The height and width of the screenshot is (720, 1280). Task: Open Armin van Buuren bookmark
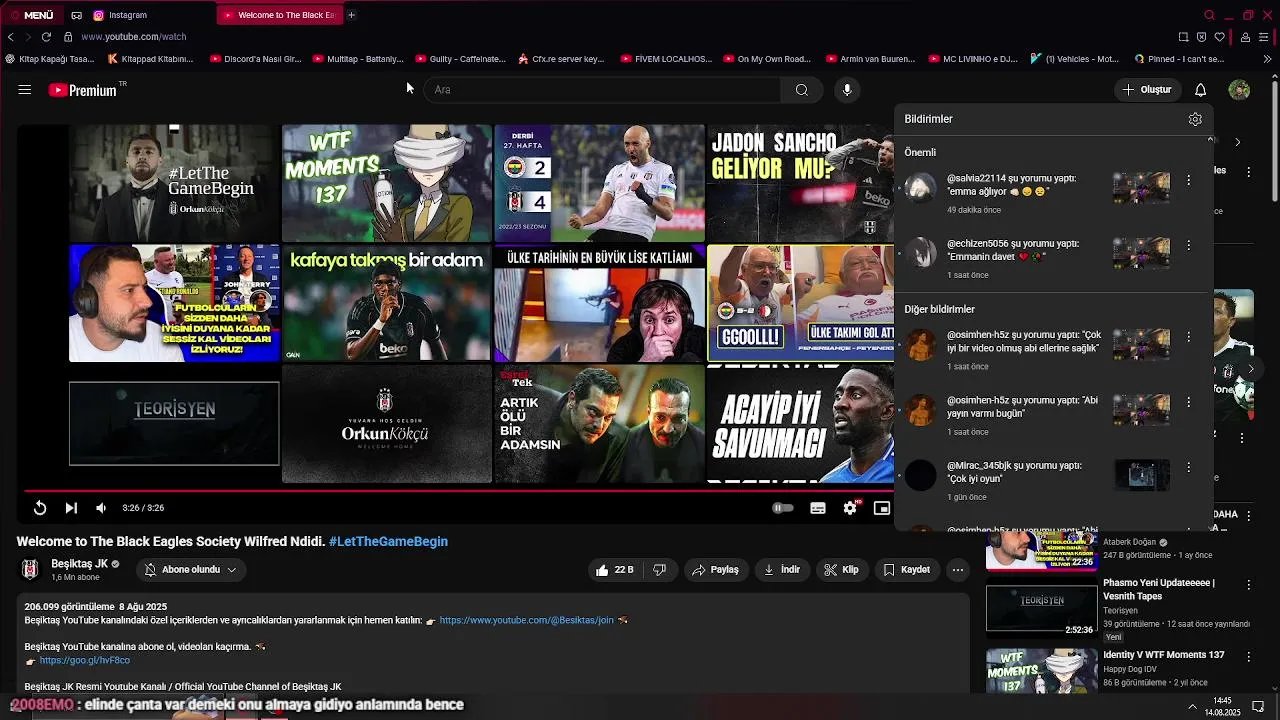[x=870, y=59]
